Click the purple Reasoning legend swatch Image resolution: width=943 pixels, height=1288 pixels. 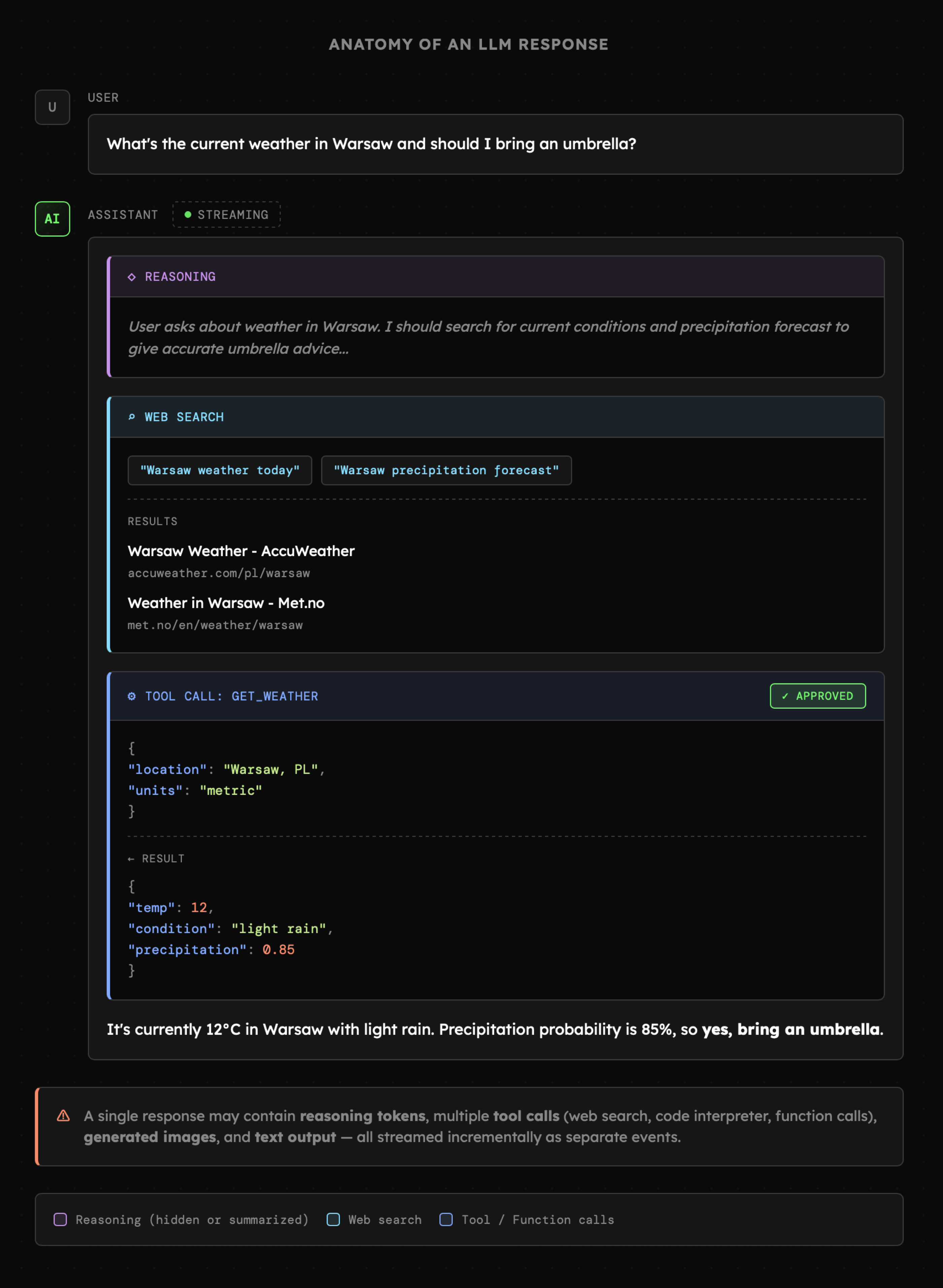pos(61,1220)
